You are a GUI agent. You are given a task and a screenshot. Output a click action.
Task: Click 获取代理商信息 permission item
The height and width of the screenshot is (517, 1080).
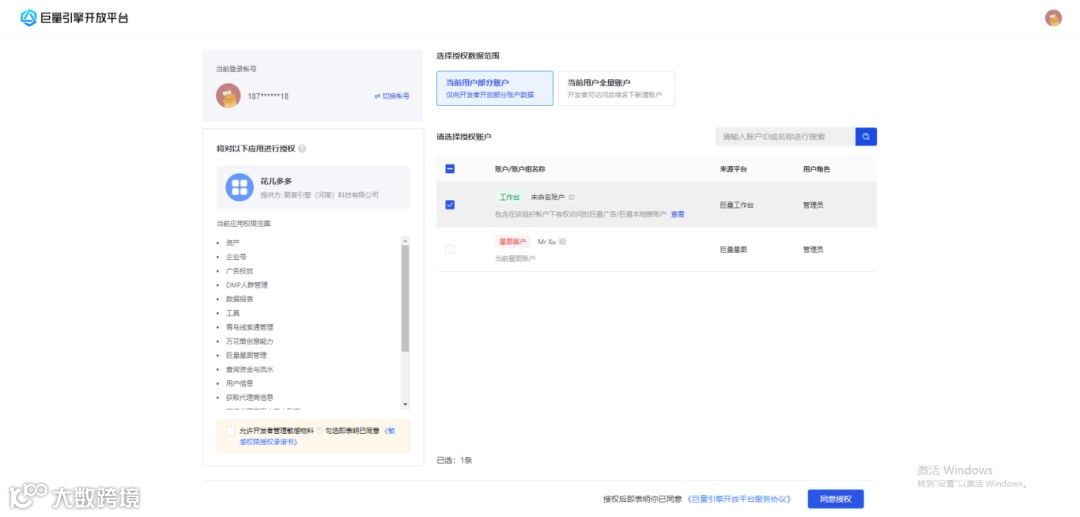(x=250, y=397)
